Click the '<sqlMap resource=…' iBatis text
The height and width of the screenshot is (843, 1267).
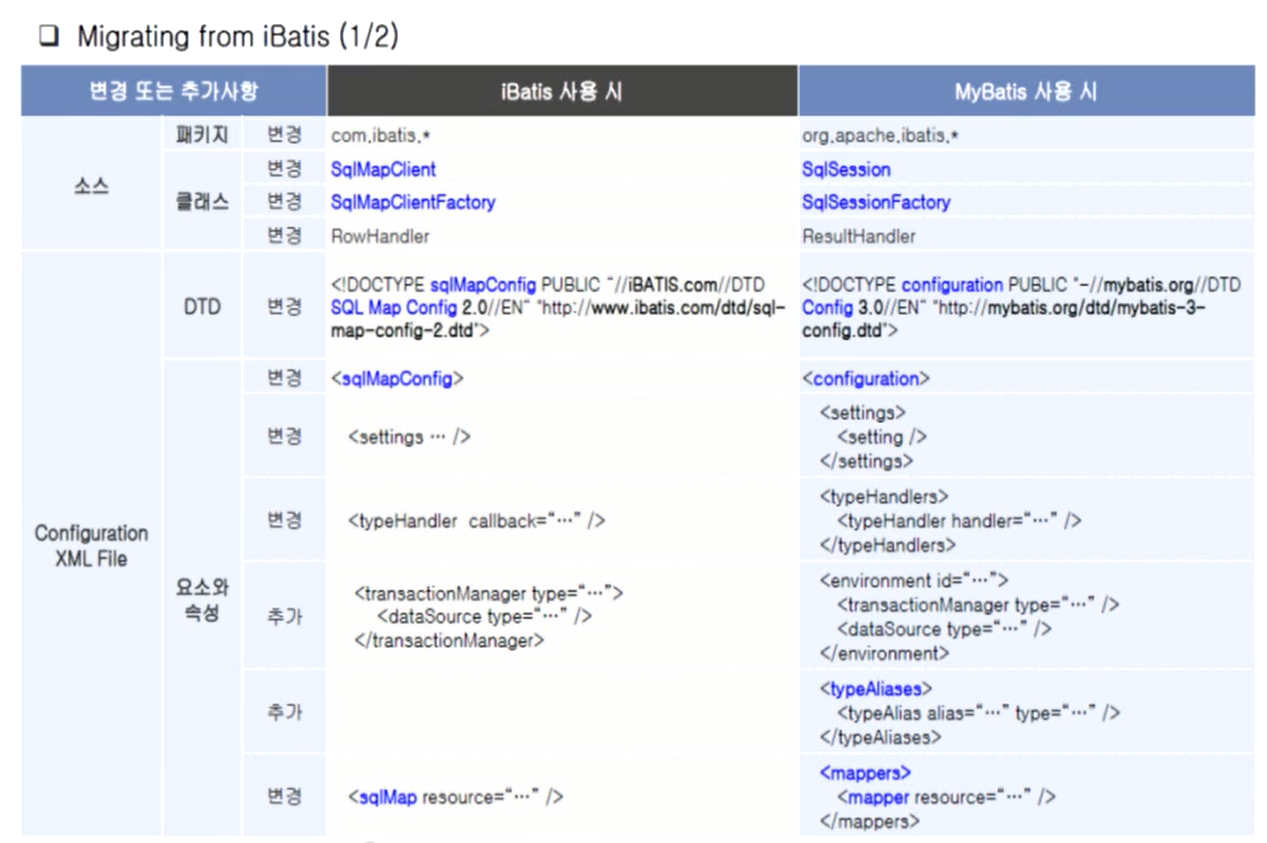456,797
